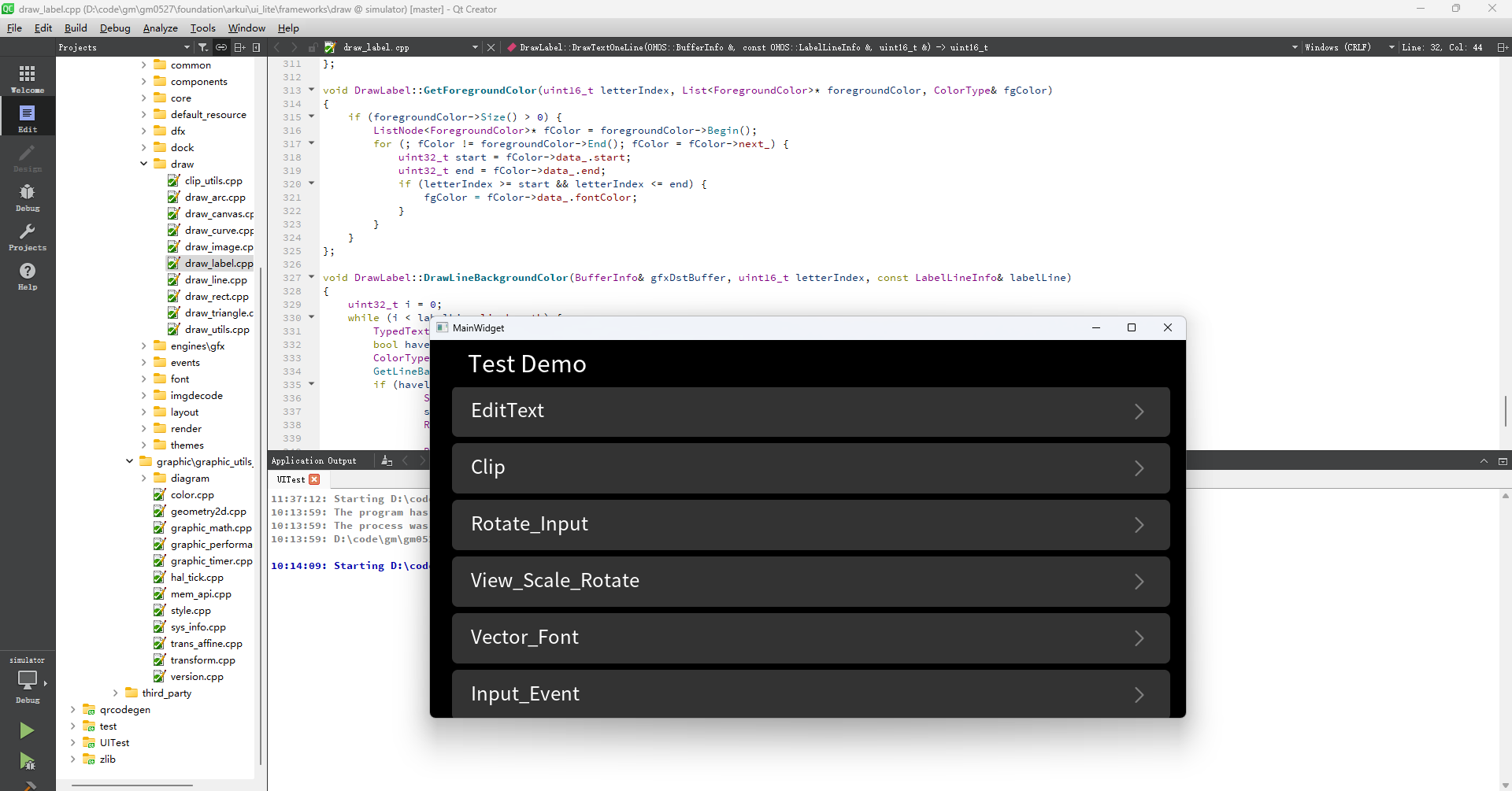Run the project with green play button
The image size is (1512, 791).
[x=27, y=730]
